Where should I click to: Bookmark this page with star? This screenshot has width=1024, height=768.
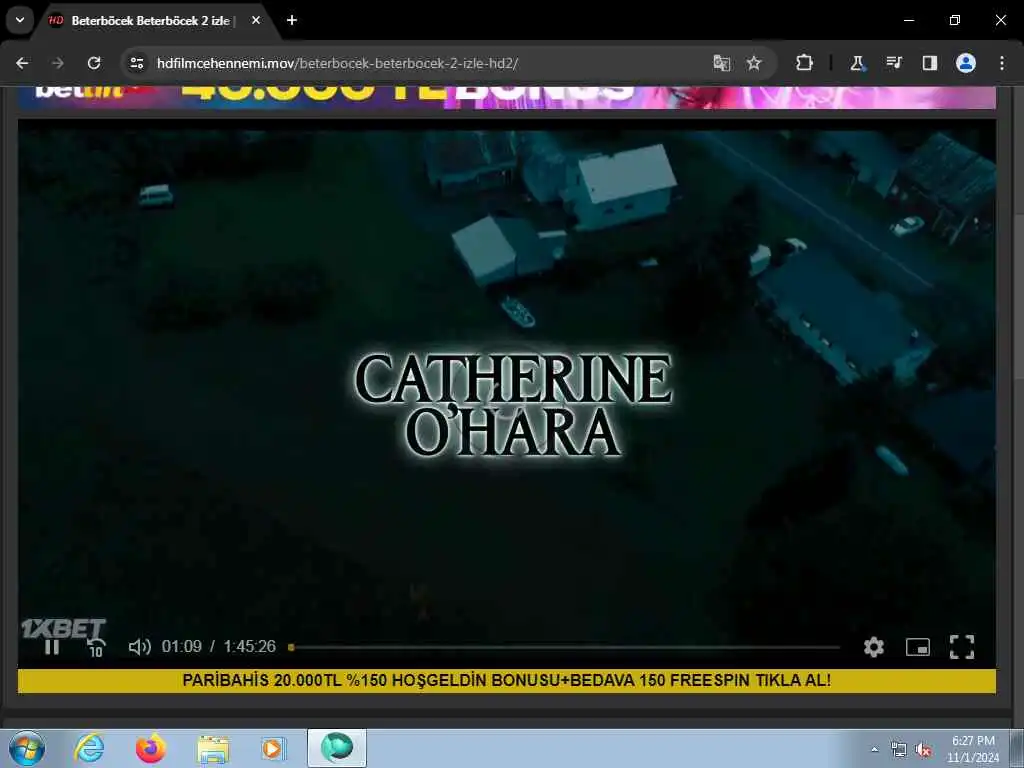[754, 63]
